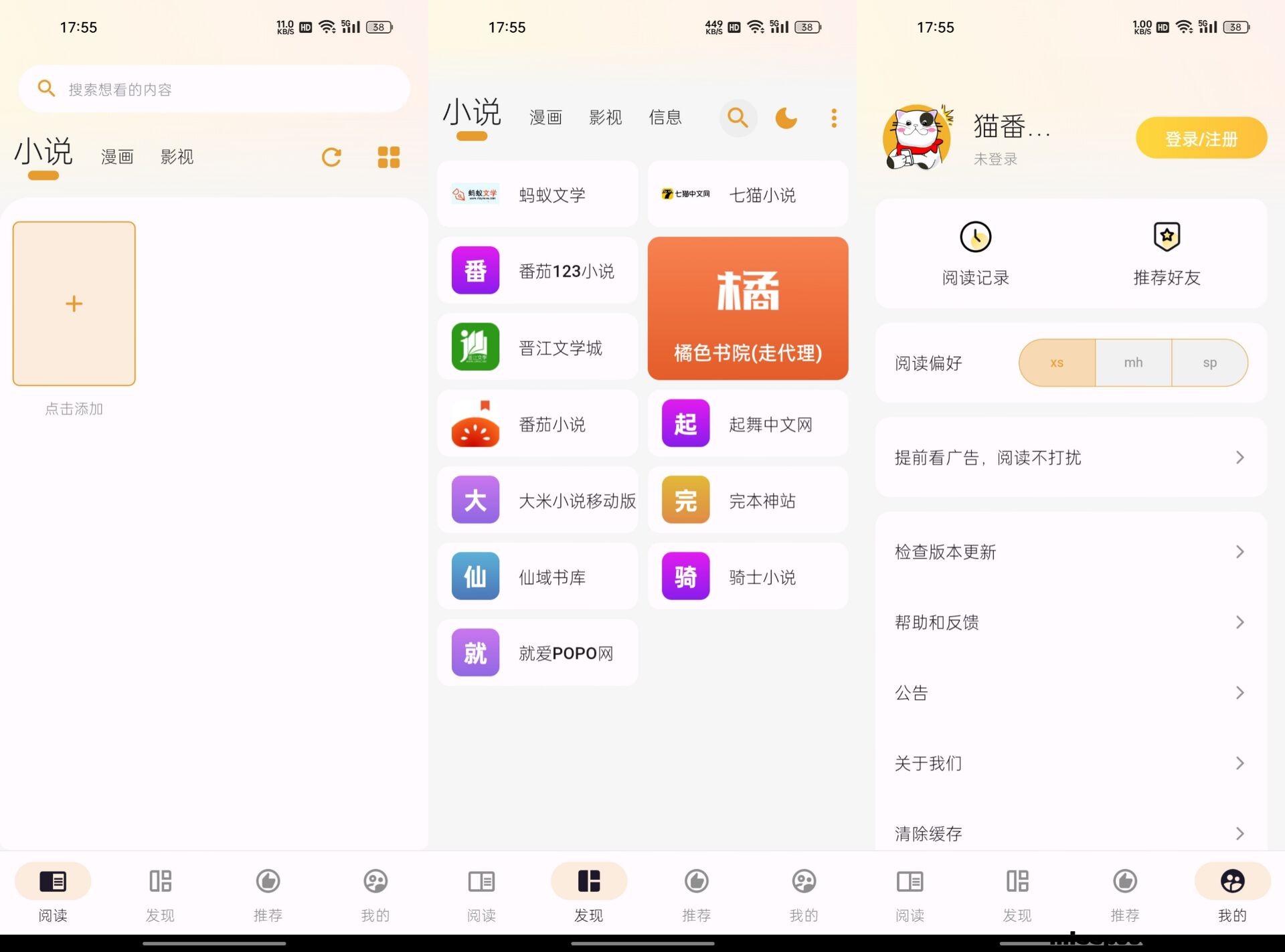Tap the 猫番... username
Screen dimensions: 1285x952
(1012, 126)
